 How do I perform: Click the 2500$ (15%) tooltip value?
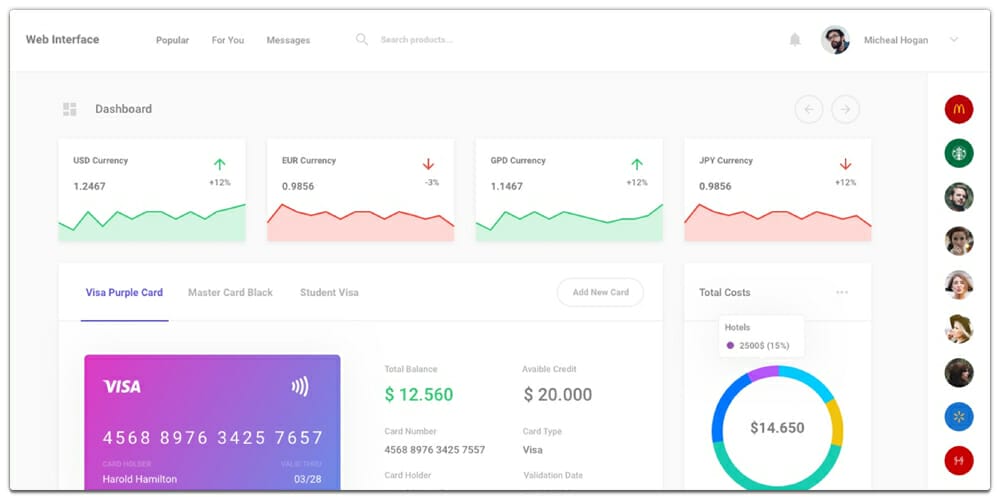coord(764,346)
